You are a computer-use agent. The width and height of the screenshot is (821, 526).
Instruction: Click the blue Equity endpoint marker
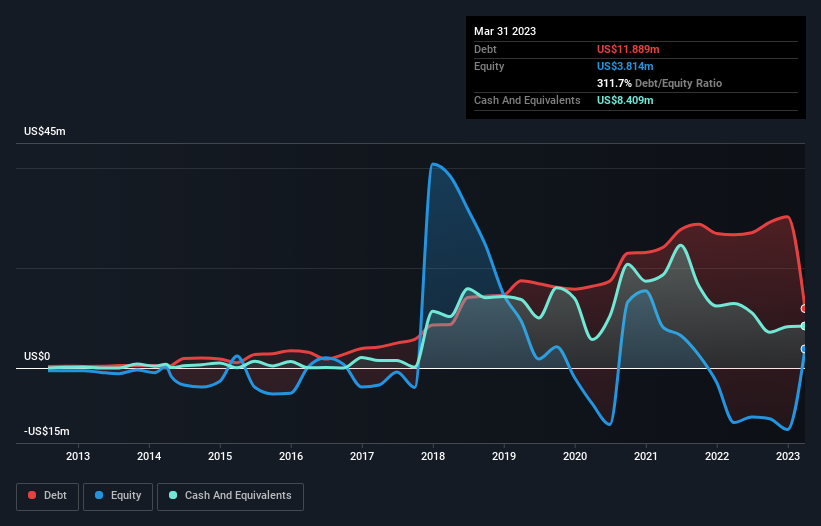(x=804, y=349)
